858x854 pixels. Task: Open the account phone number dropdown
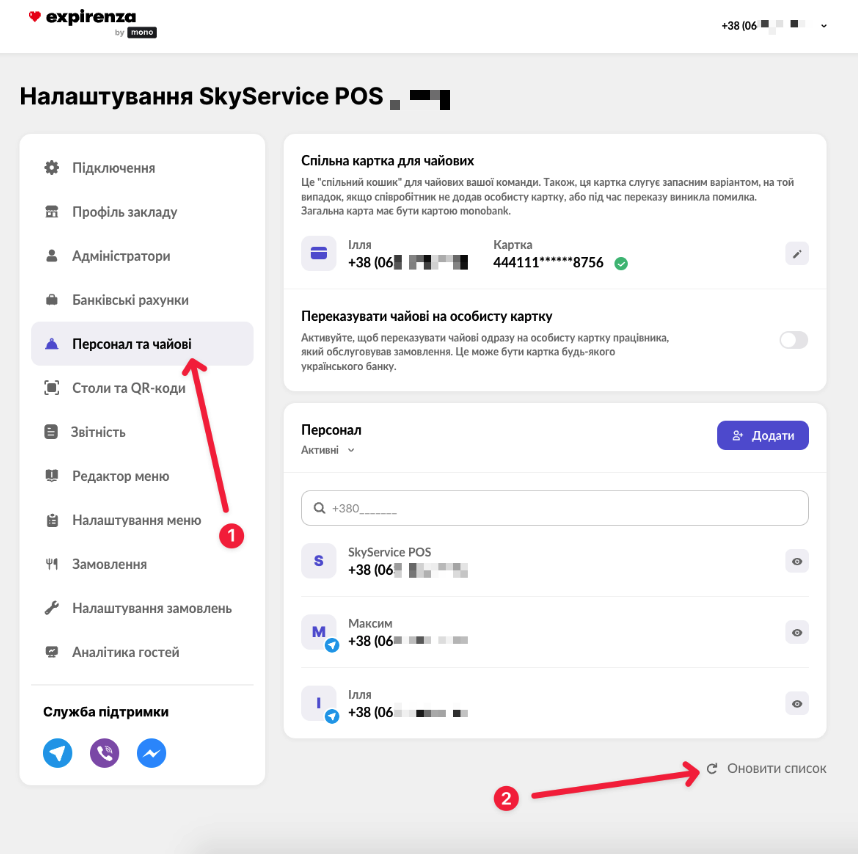click(775, 25)
